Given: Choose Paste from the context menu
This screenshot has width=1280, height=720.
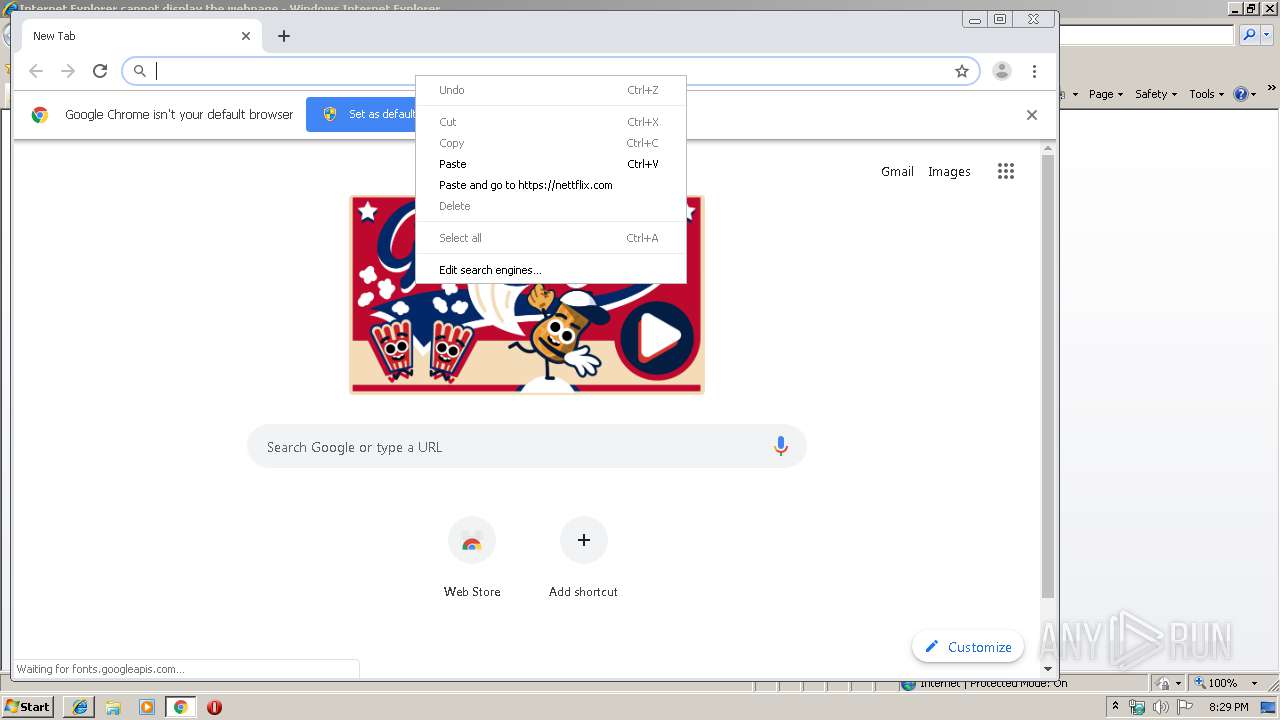Looking at the screenshot, I should (x=551, y=164).
